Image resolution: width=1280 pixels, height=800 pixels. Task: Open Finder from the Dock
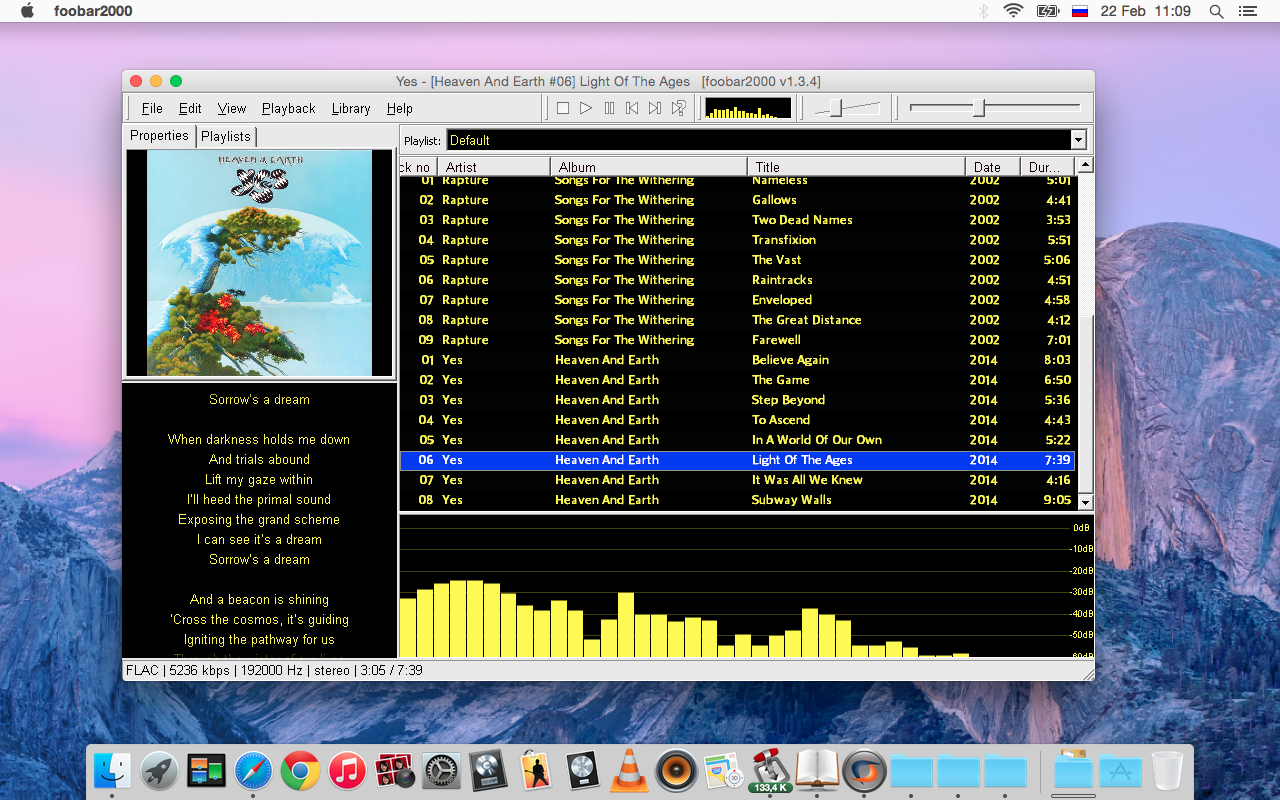pyautogui.click(x=112, y=770)
